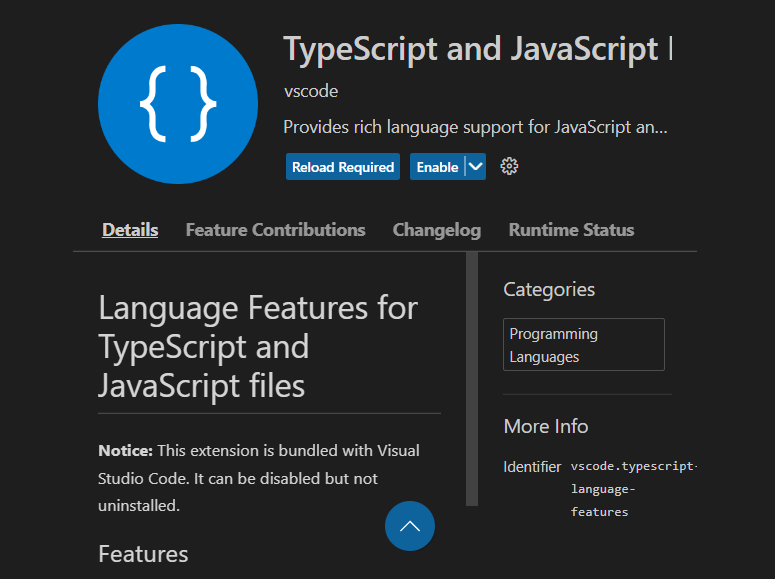View the Runtime Status tab
This screenshot has height=579, width=775.
point(571,230)
